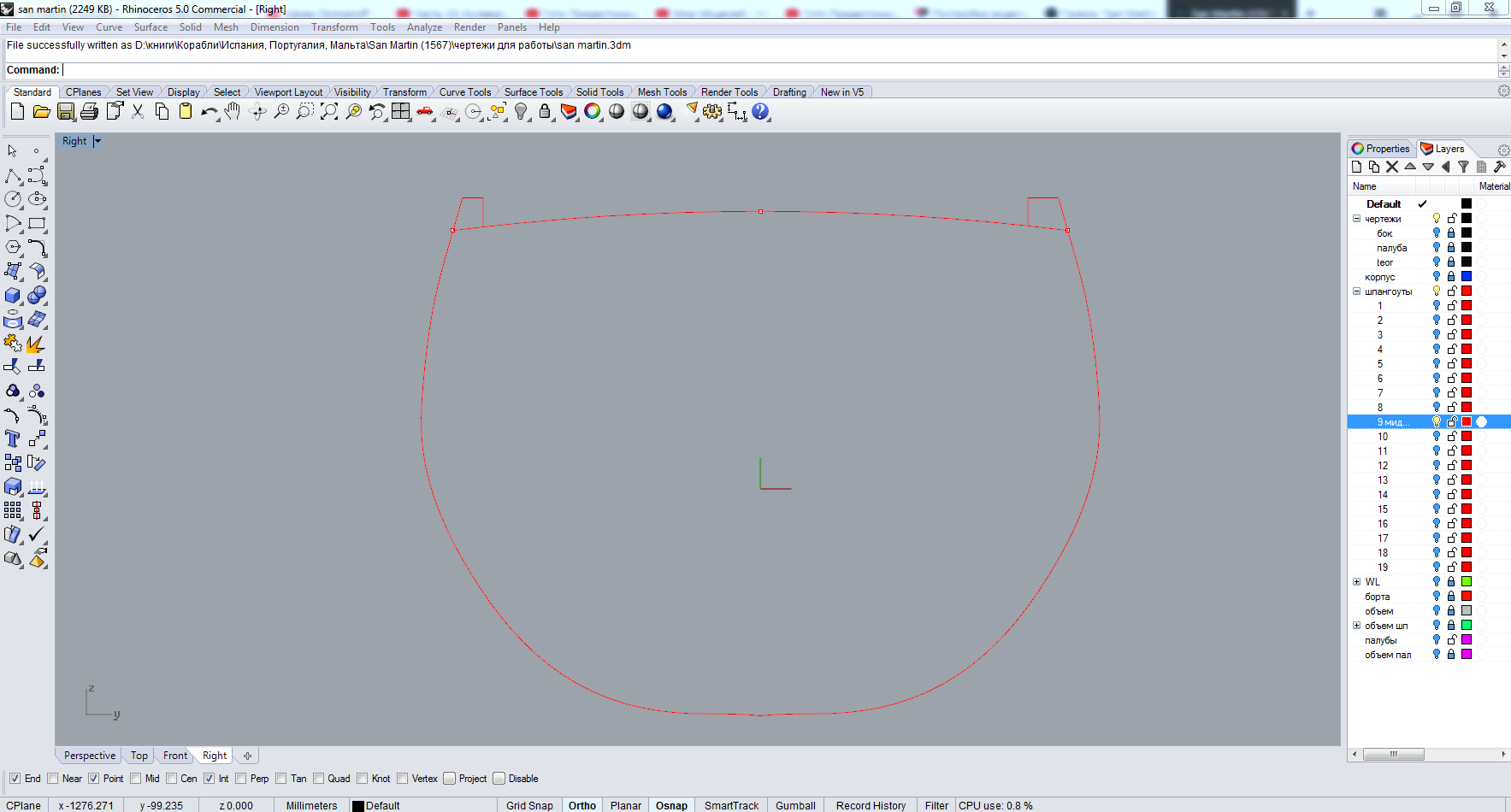Screen dimensions: 1511x812
Task: Select the Zoom Extents toolbar icon
Action: (329, 112)
